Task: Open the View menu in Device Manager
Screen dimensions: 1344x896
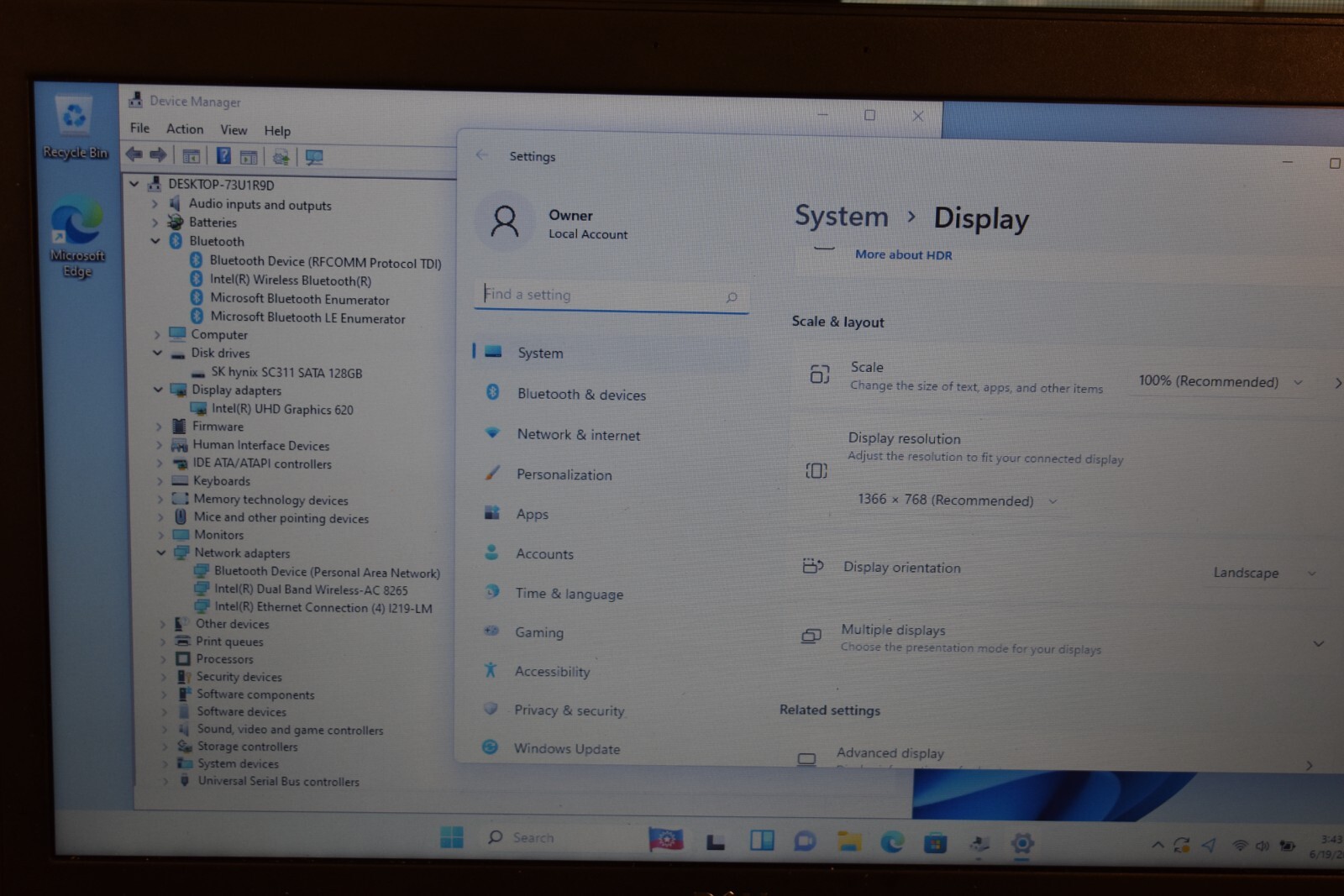Action: (234, 129)
